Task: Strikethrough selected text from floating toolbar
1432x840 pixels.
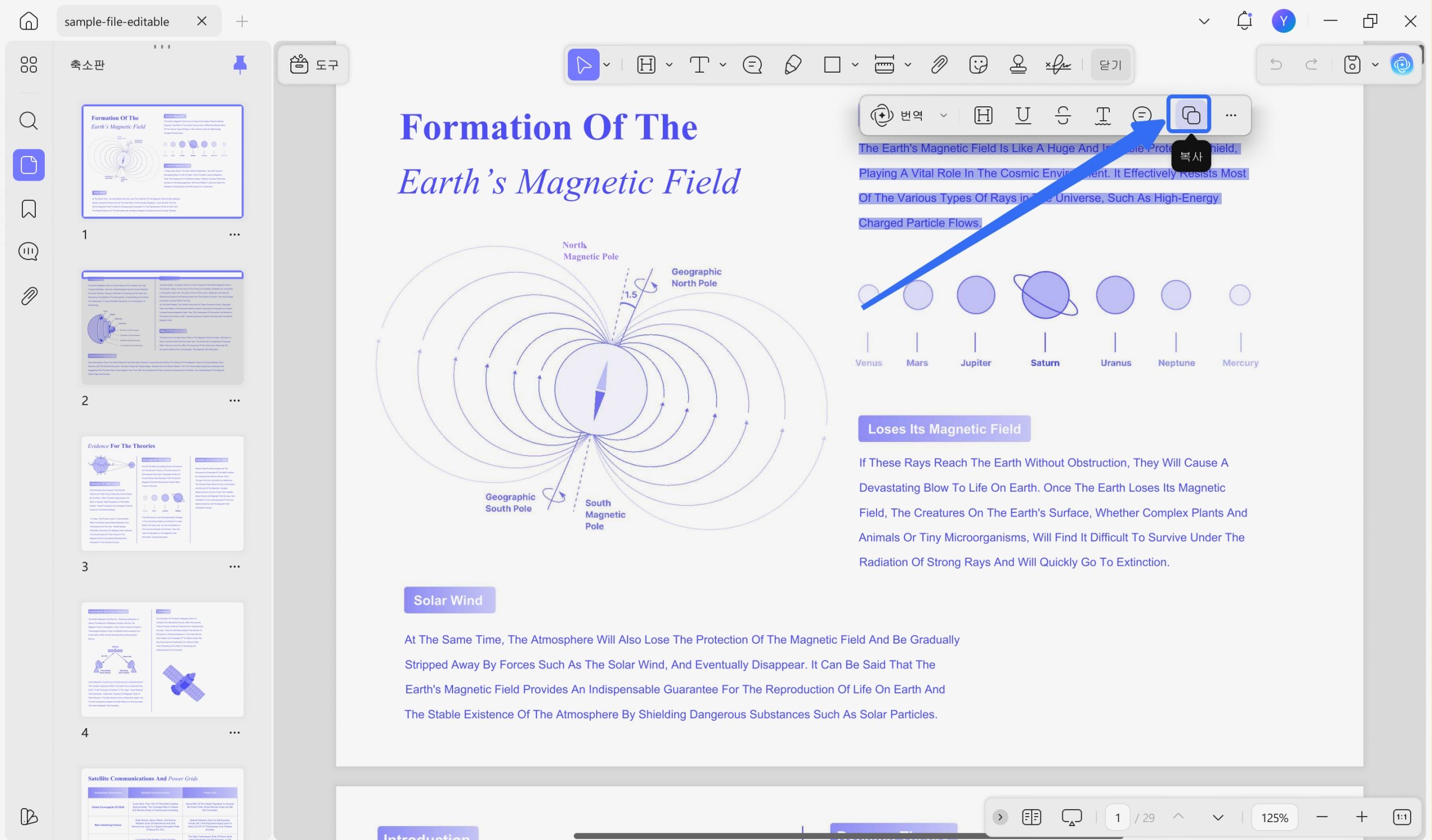Action: click(1063, 115)
